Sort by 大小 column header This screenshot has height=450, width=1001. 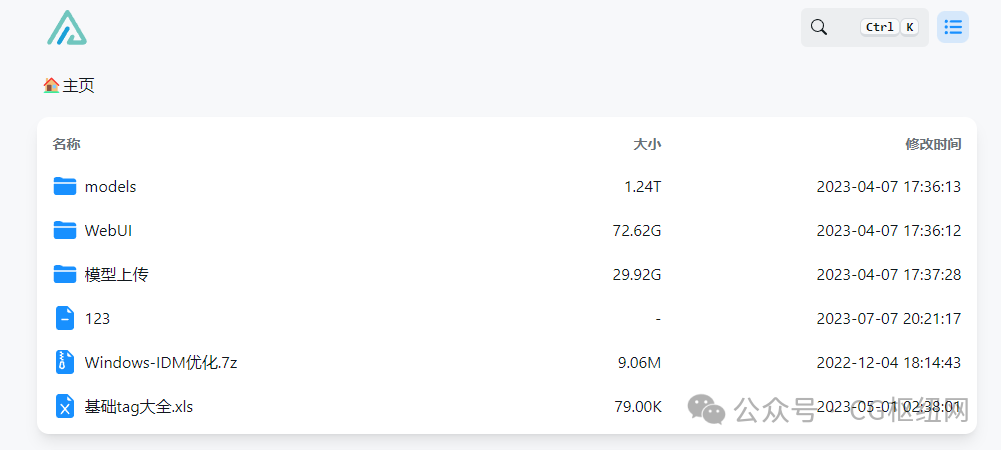[x=647, y=144]
